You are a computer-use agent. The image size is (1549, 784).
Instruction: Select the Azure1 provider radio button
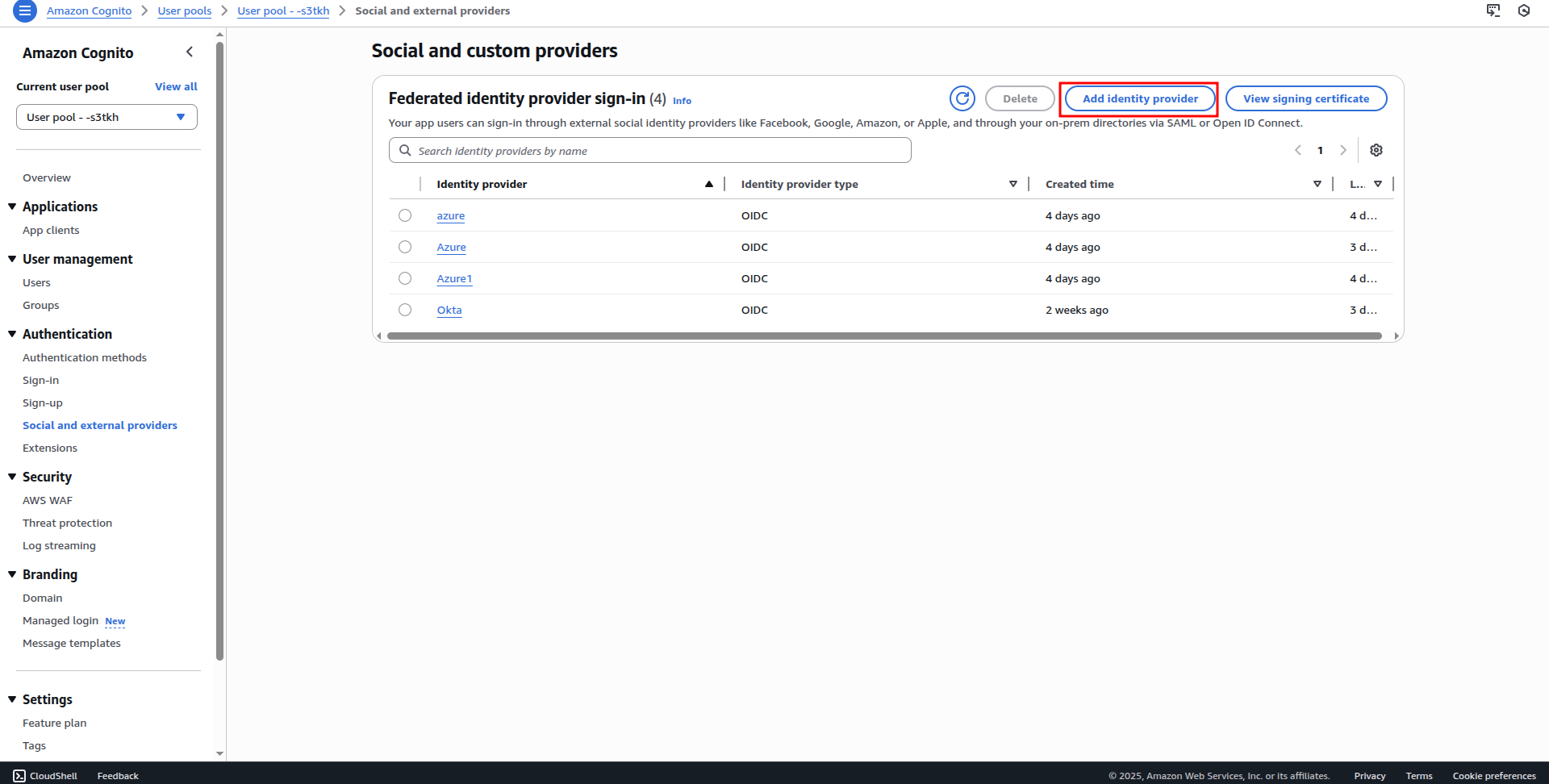pyautogui.click(x=405, y=278)
